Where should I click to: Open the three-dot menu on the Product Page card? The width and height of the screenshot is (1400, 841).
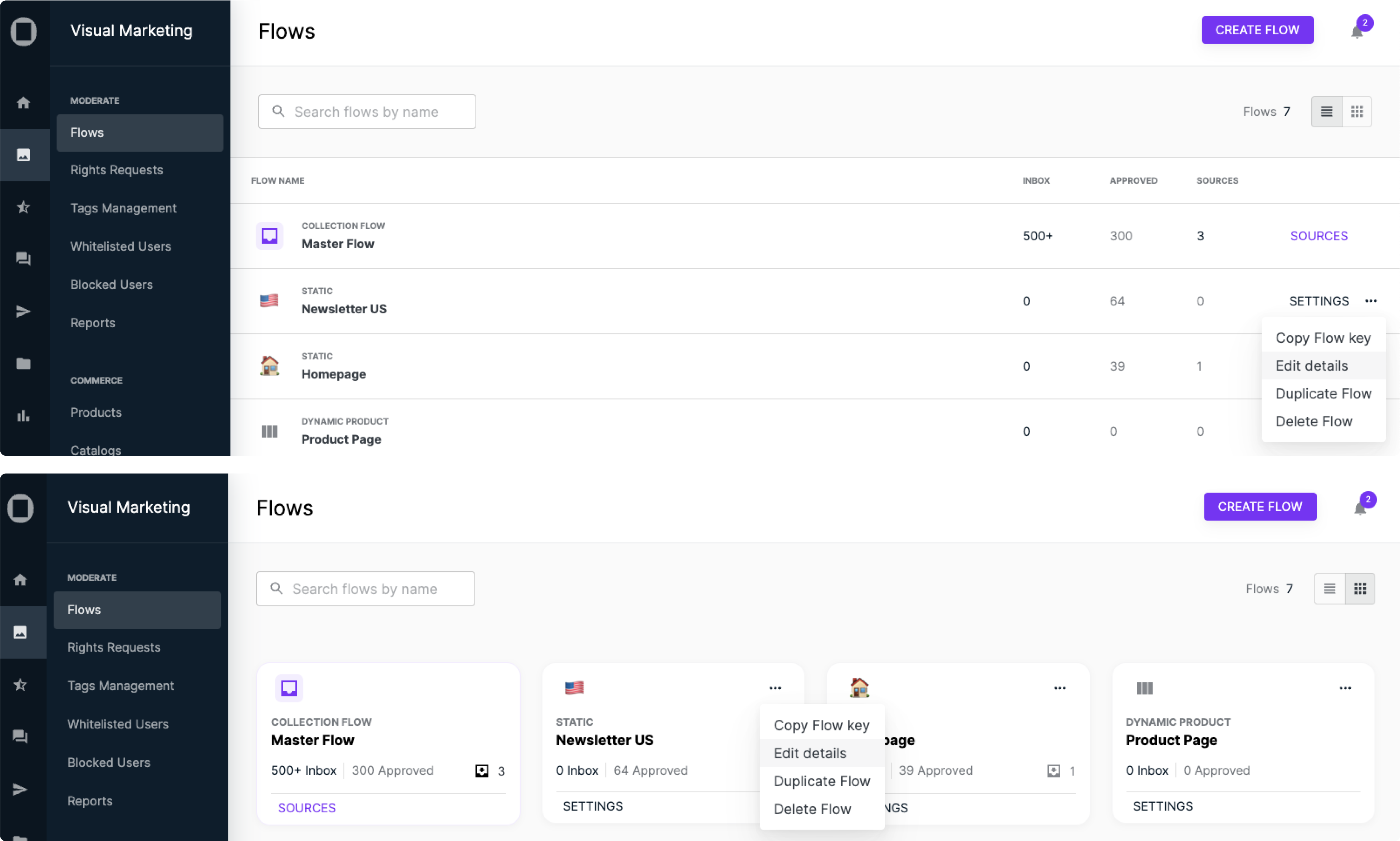[x=1345, y=688]
